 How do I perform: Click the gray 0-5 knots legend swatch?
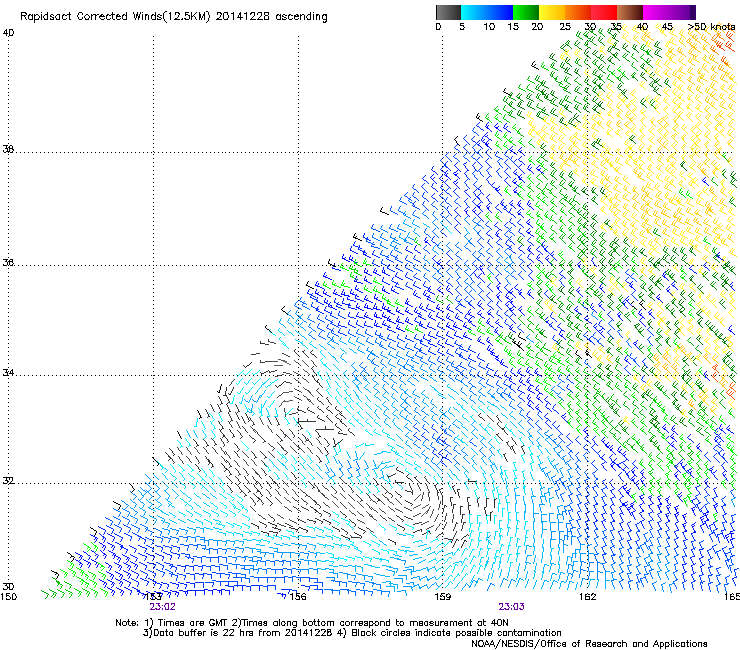(448, 12)
